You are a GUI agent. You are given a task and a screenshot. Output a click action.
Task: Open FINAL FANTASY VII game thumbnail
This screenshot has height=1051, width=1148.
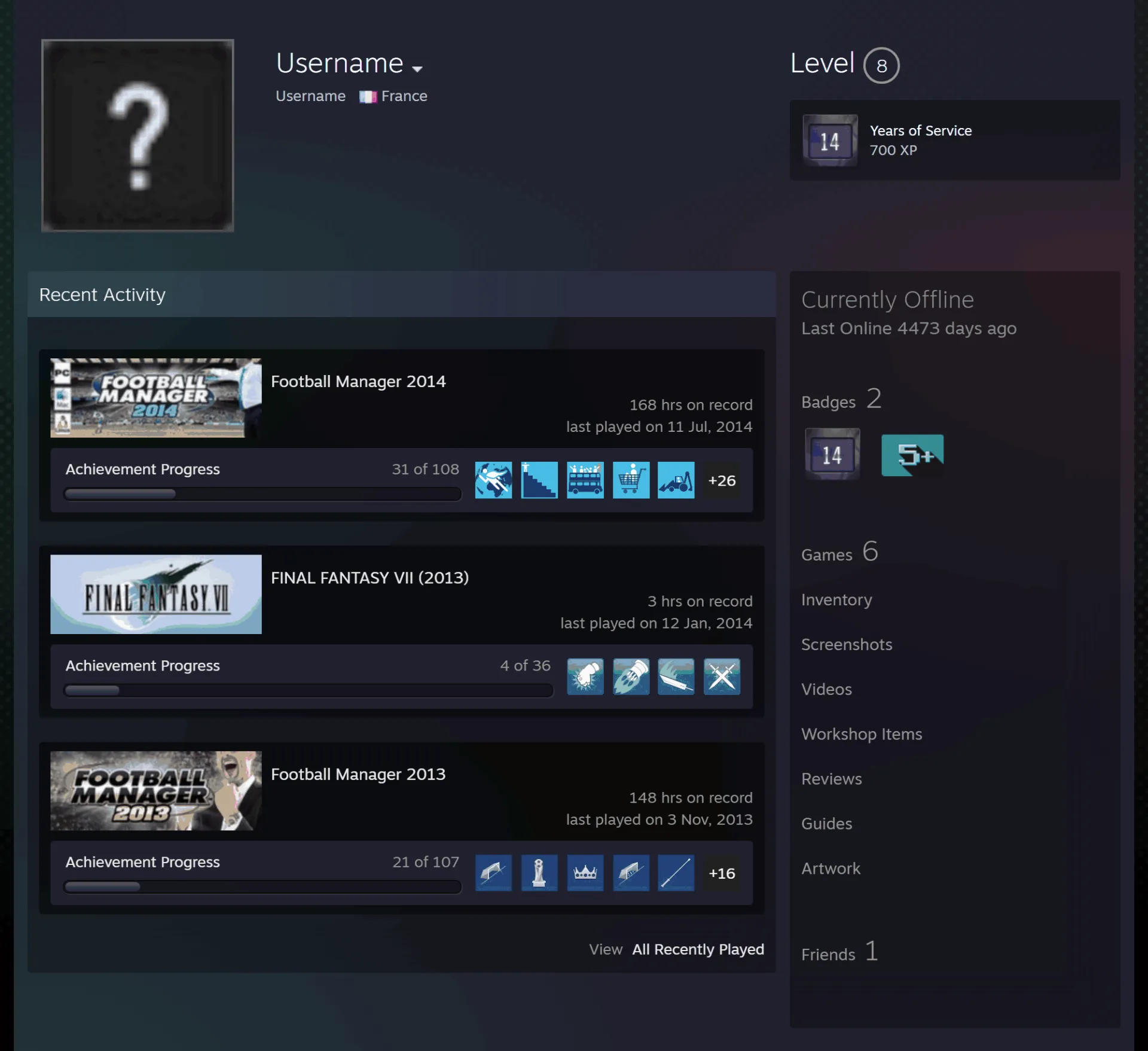click(156, 594)
